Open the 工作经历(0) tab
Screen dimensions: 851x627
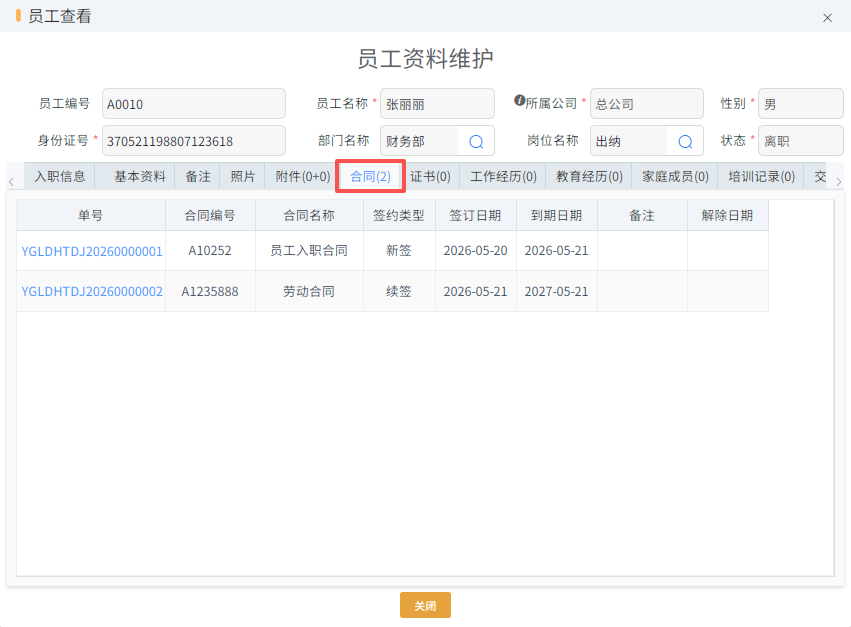click(503, 176)
